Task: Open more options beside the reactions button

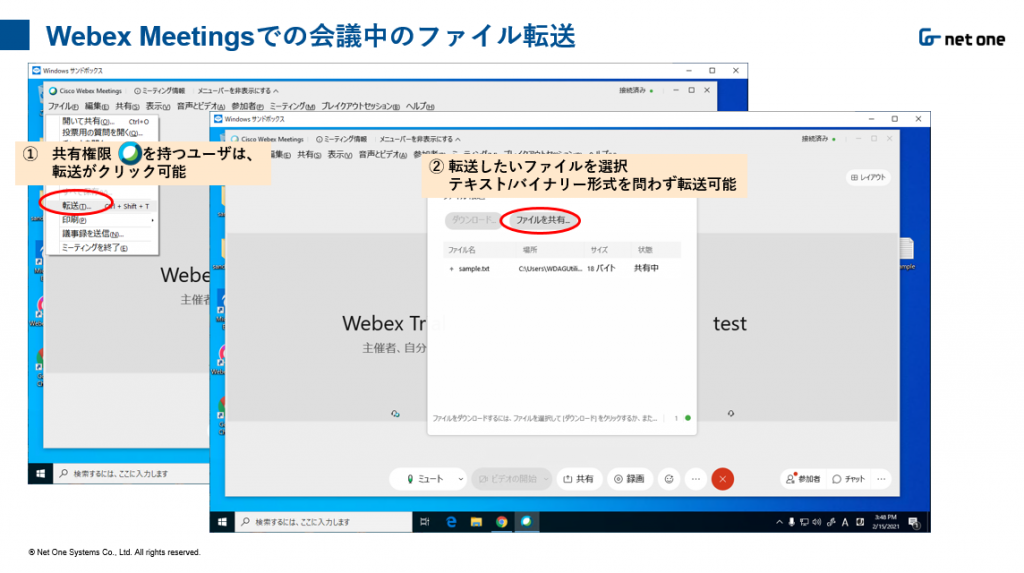Action: pos(696,479)
